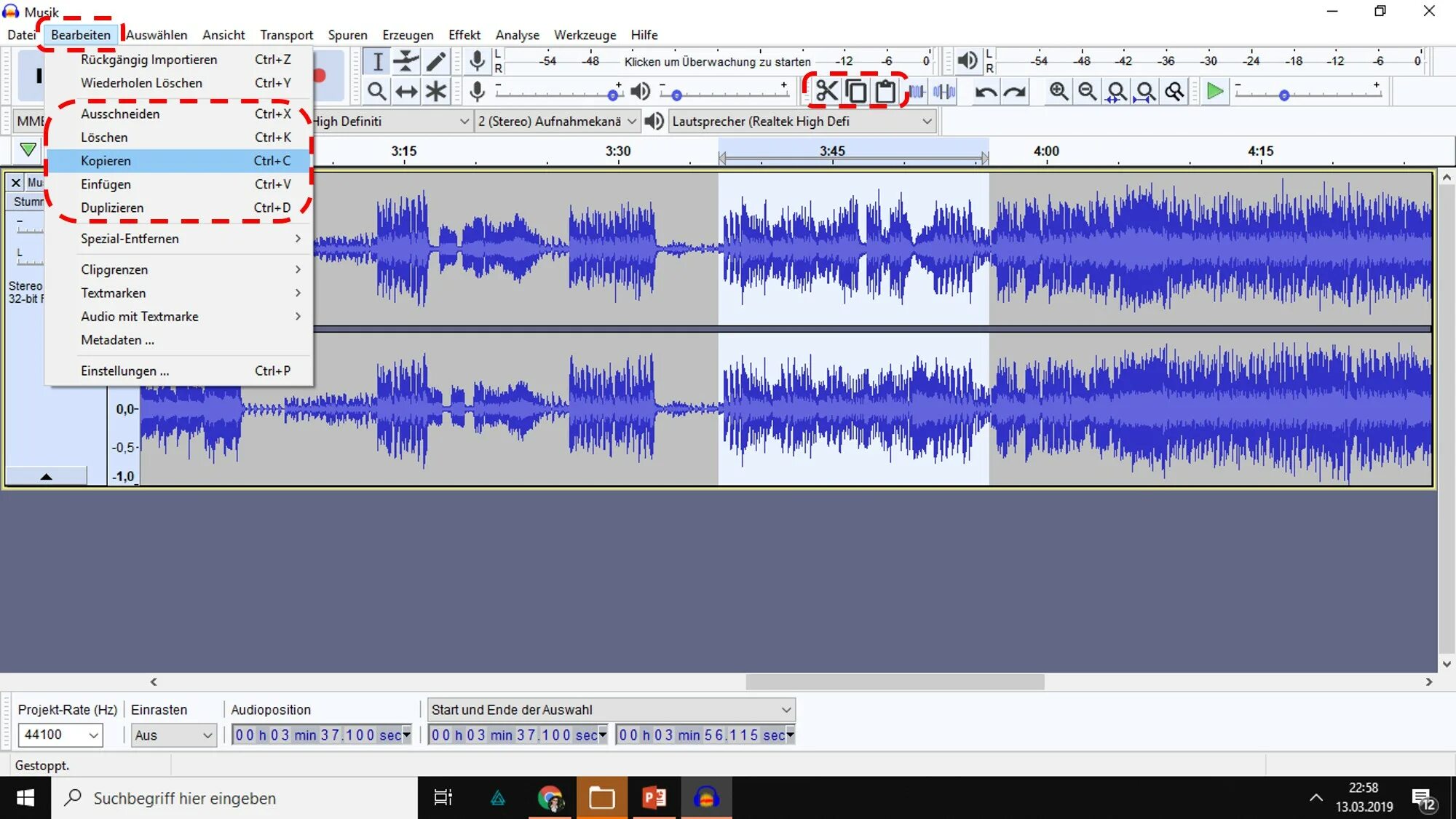The image size is (1456, 819).
Task: Click green Play-at-speed button
Action: pos(1214,92)
